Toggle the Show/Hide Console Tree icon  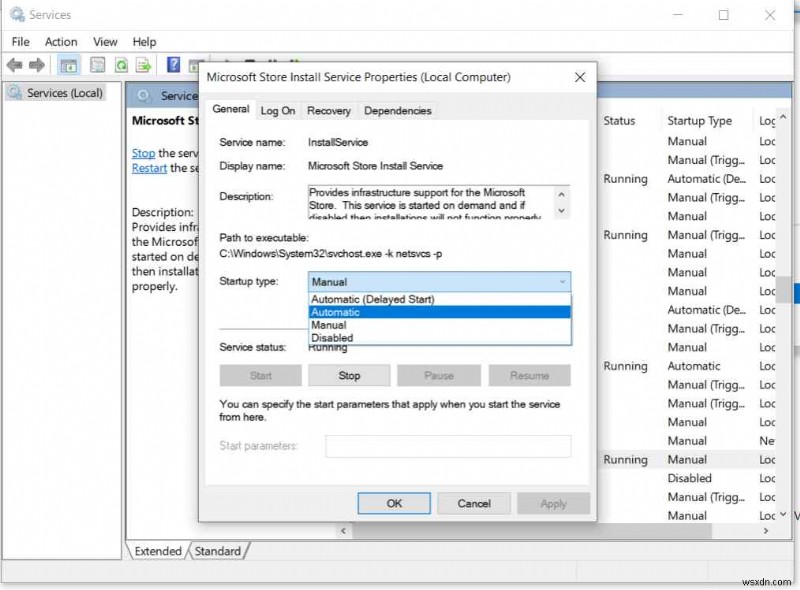click(x=68, y=64)
